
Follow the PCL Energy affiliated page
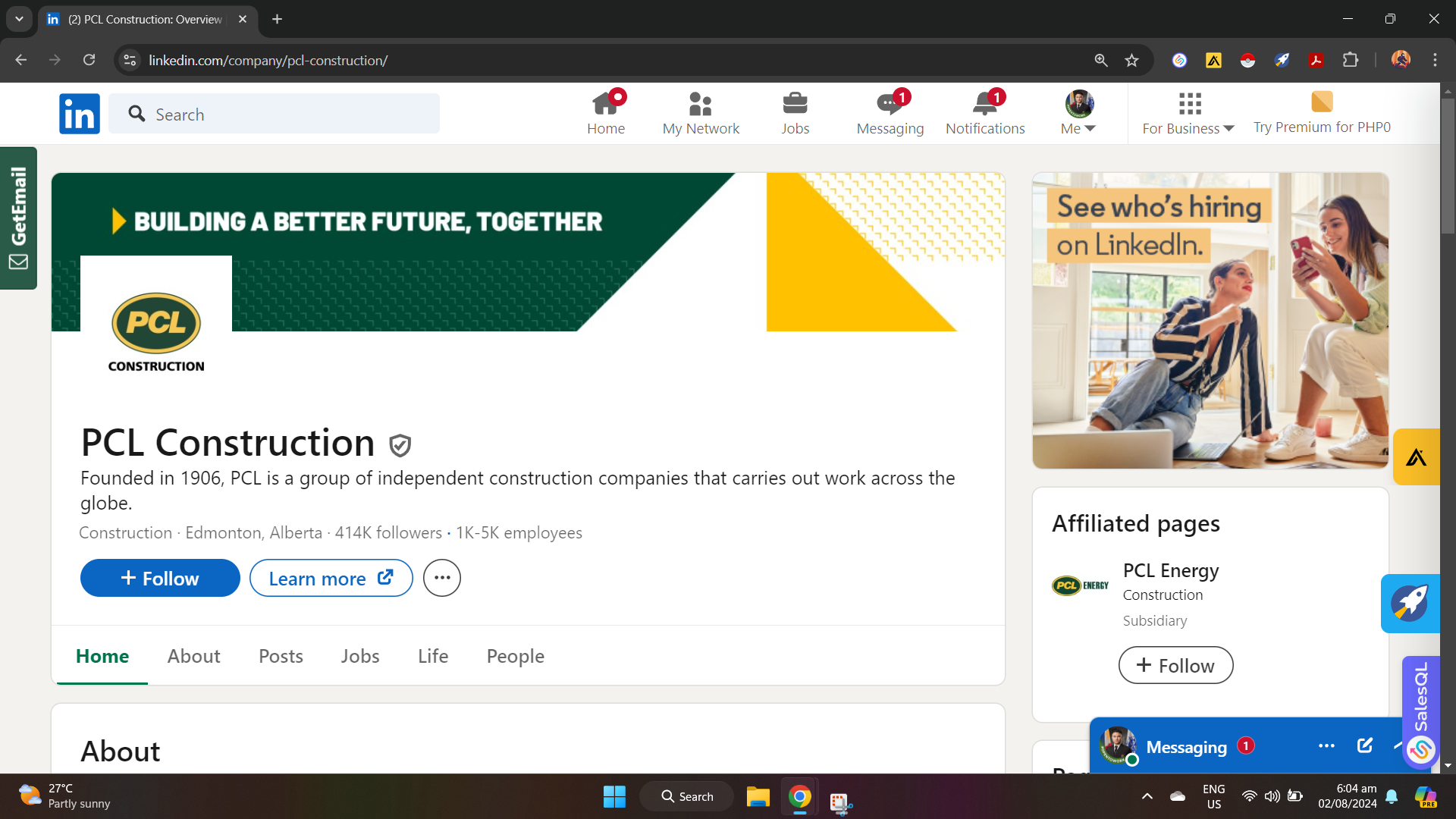[1175, 665]
